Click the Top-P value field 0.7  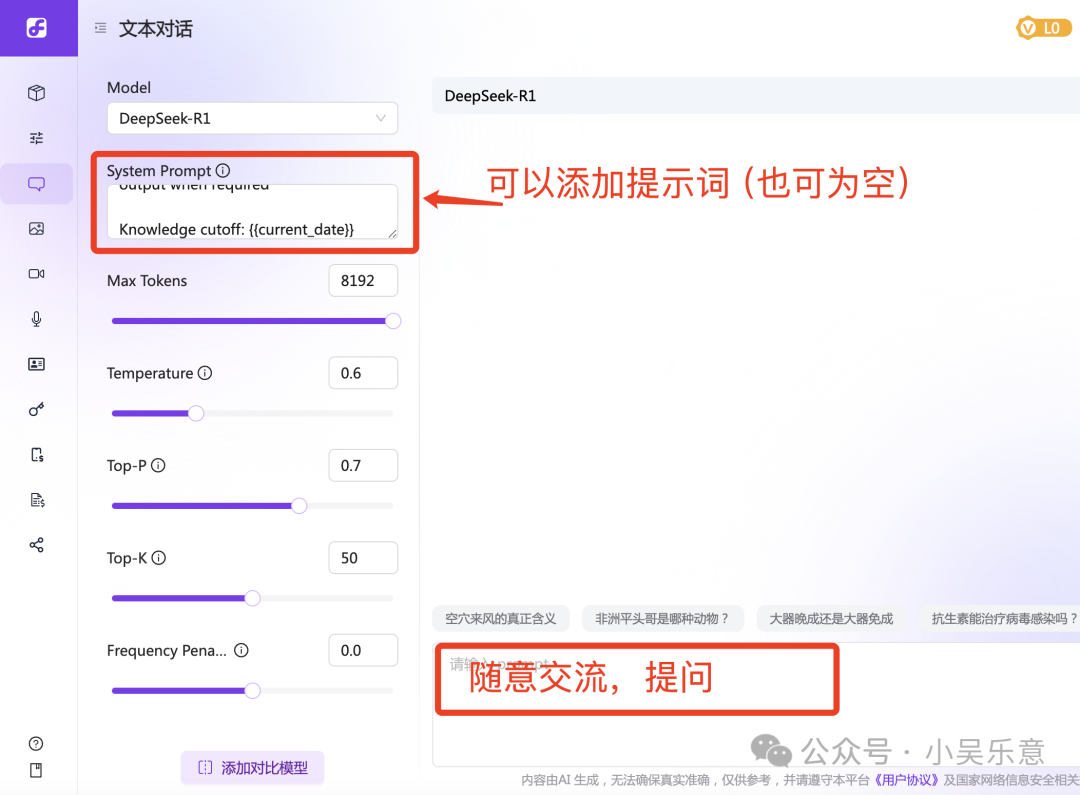[x=363, y=465]
